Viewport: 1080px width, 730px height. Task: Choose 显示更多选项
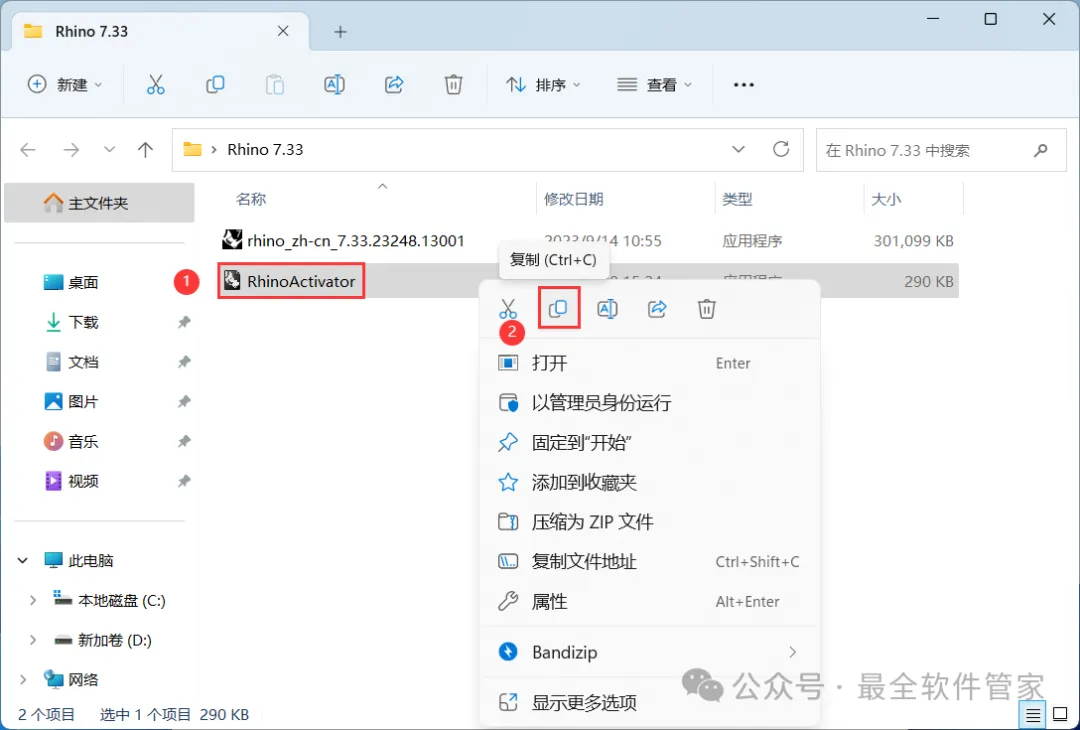pos(650,702)
